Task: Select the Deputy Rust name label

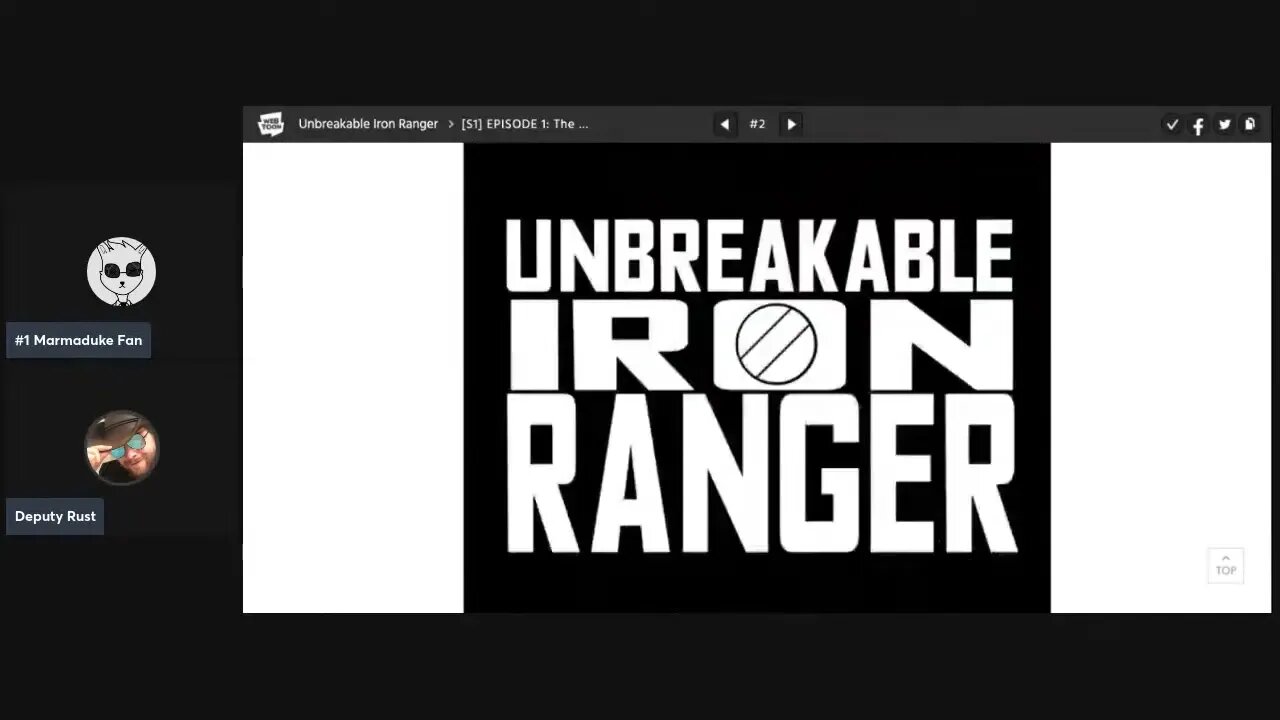Action: click(x=55, y=516)
